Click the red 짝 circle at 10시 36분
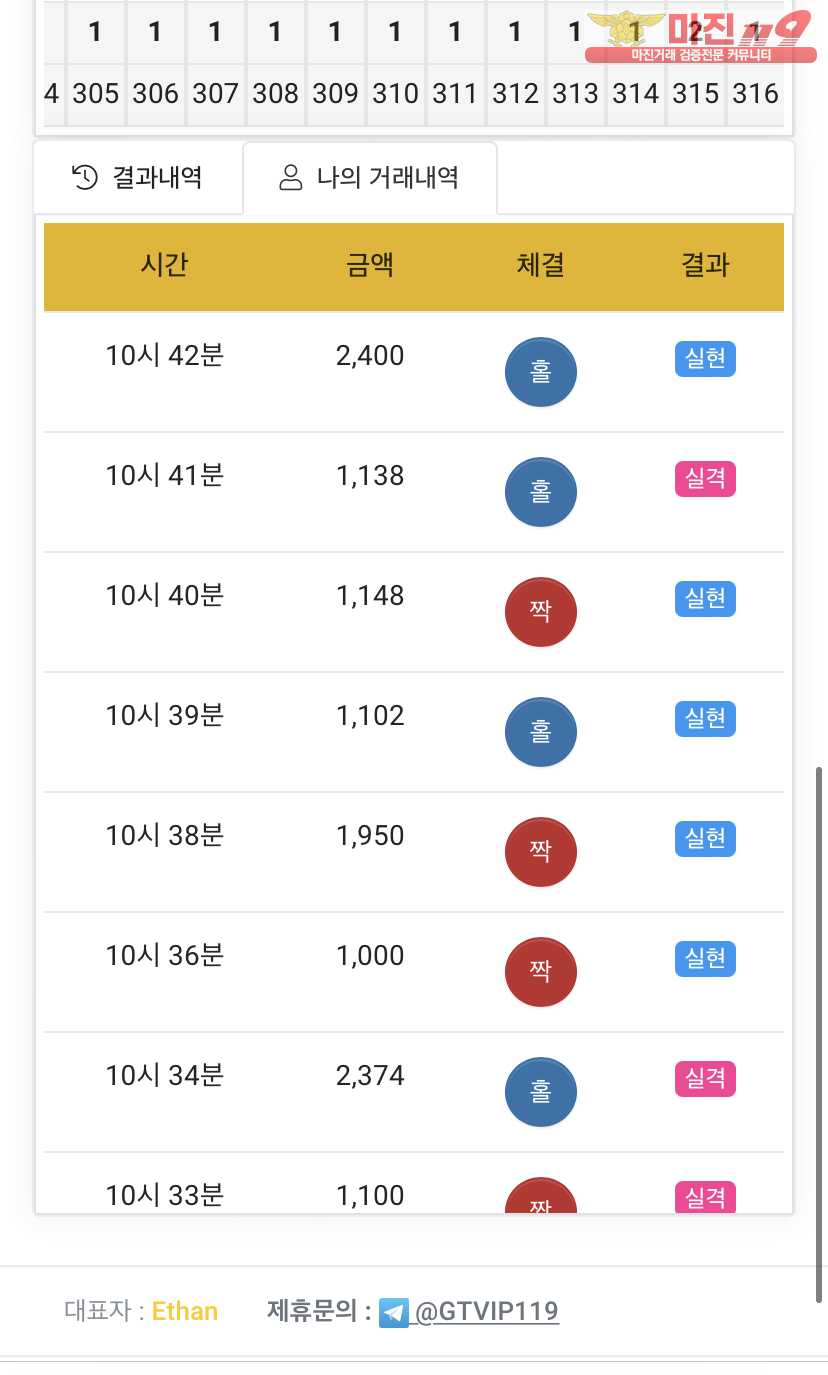 (541, 972)
